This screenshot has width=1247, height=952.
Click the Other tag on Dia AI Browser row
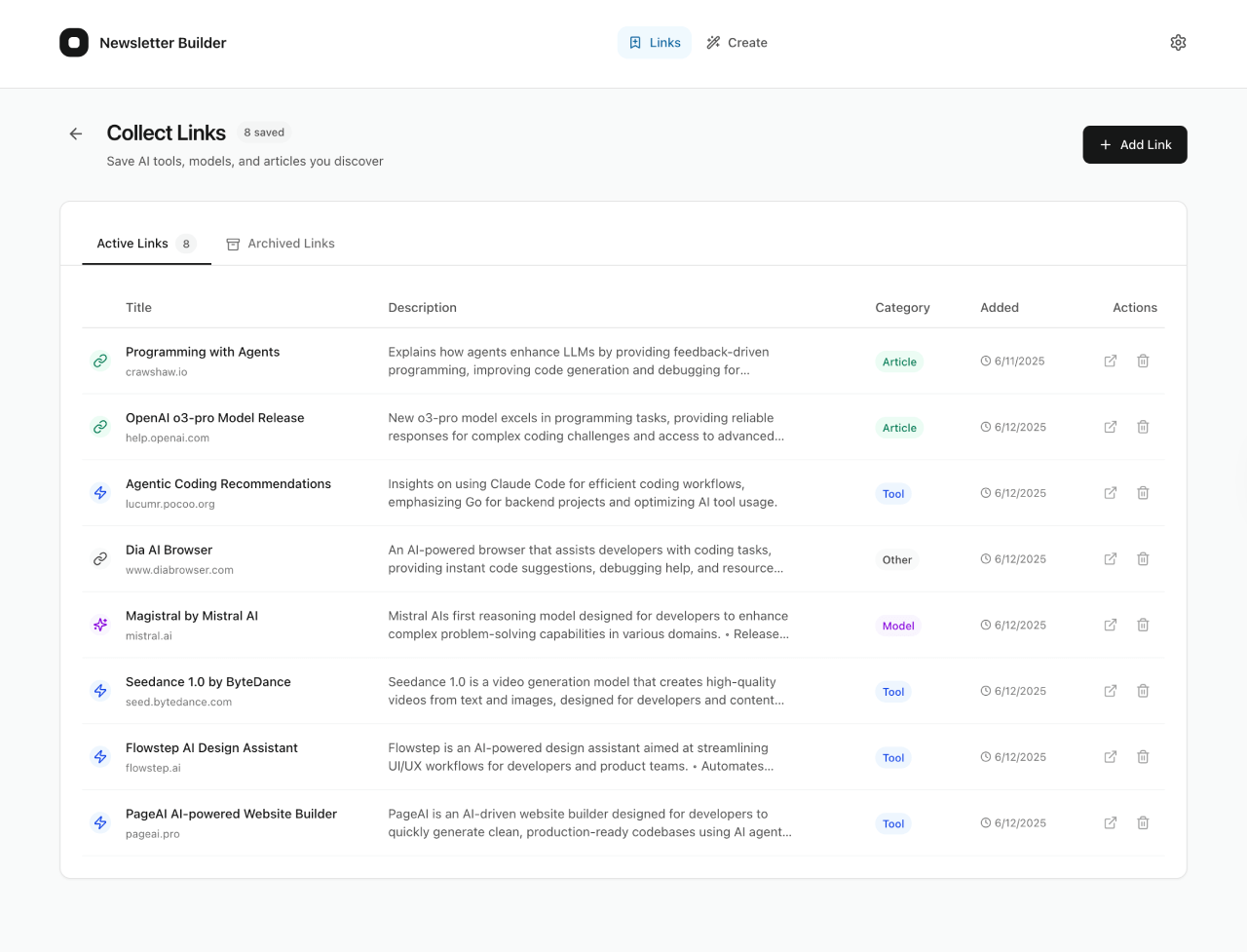point(897,560)
